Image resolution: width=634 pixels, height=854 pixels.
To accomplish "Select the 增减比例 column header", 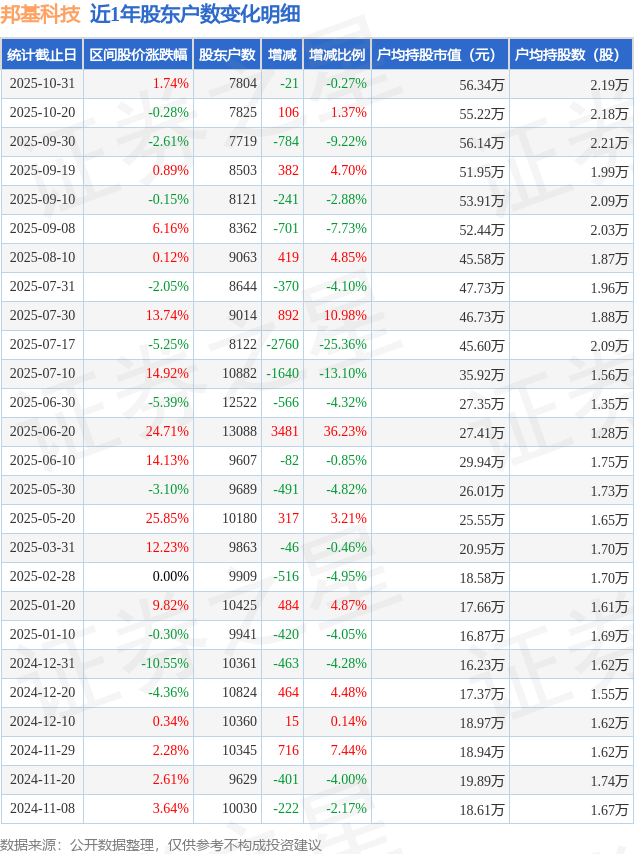I will click(x=337, y=55).
